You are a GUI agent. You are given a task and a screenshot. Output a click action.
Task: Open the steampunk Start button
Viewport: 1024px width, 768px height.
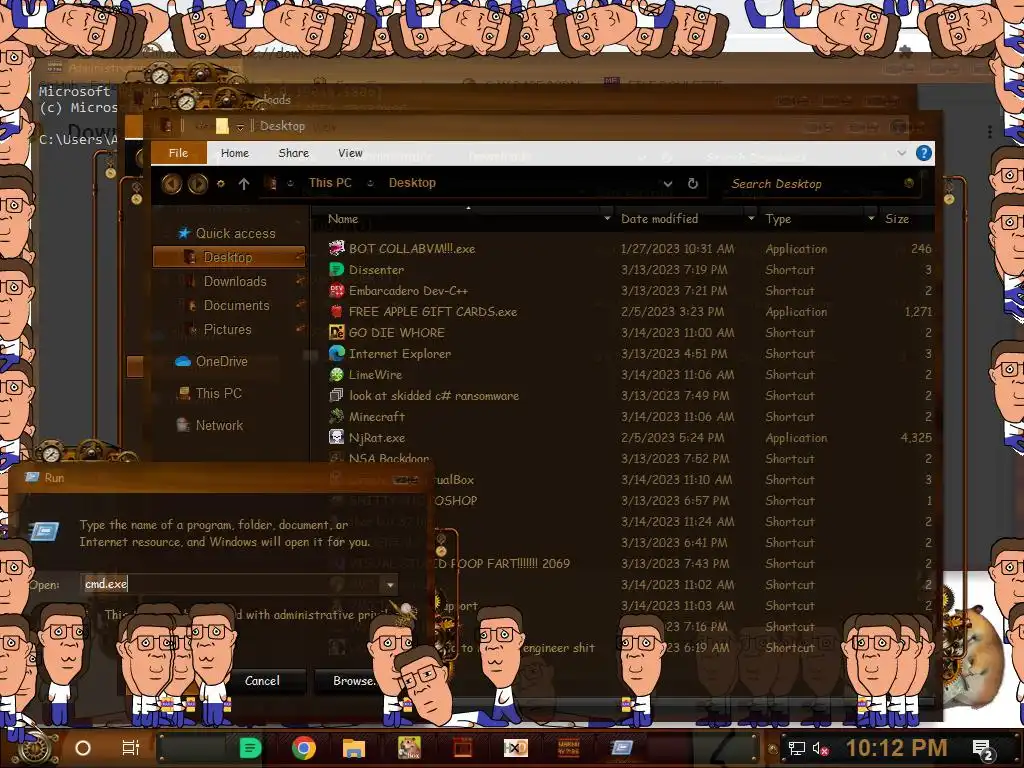(x=34, y=748)
